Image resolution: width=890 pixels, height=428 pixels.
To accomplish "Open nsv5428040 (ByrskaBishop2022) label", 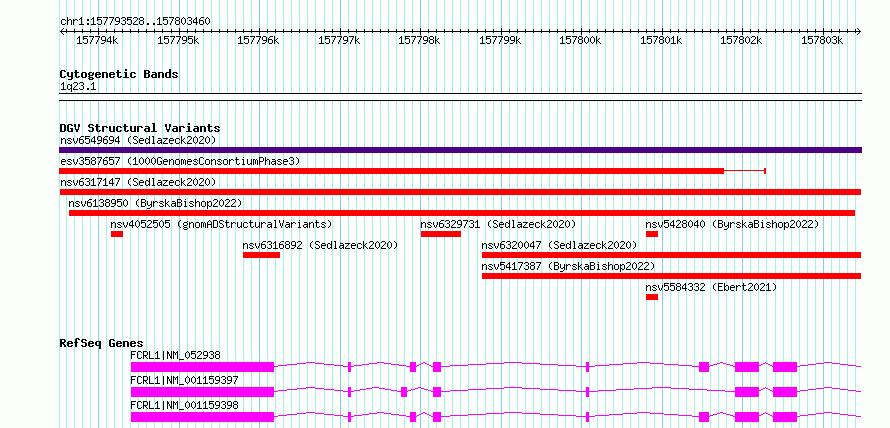I will pyautogui.click(x=732, y=224).
